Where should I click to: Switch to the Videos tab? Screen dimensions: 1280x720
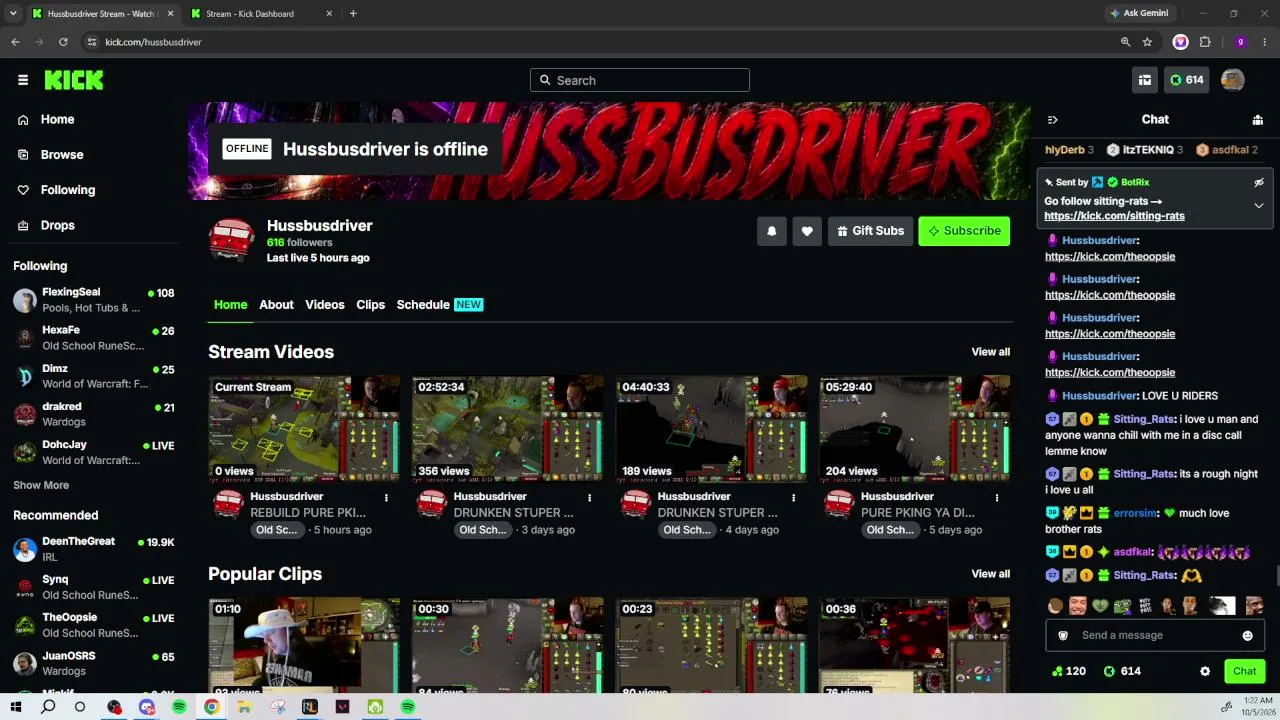click(x=325, y=305)
